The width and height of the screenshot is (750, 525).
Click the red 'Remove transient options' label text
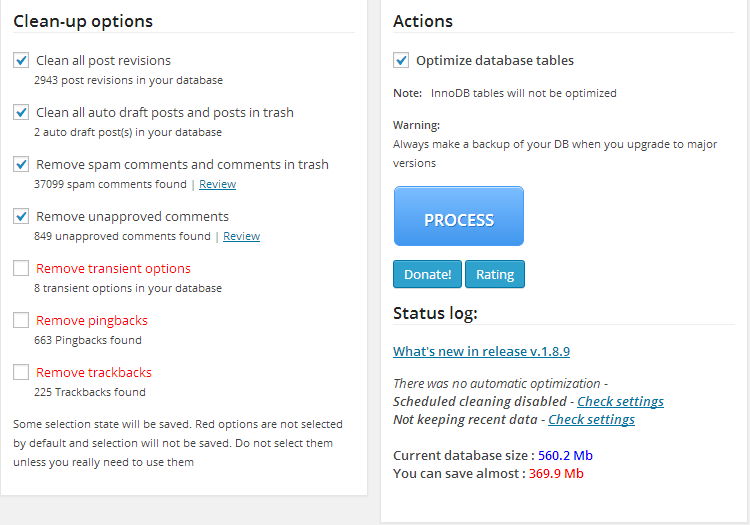[x=113, y=268]
